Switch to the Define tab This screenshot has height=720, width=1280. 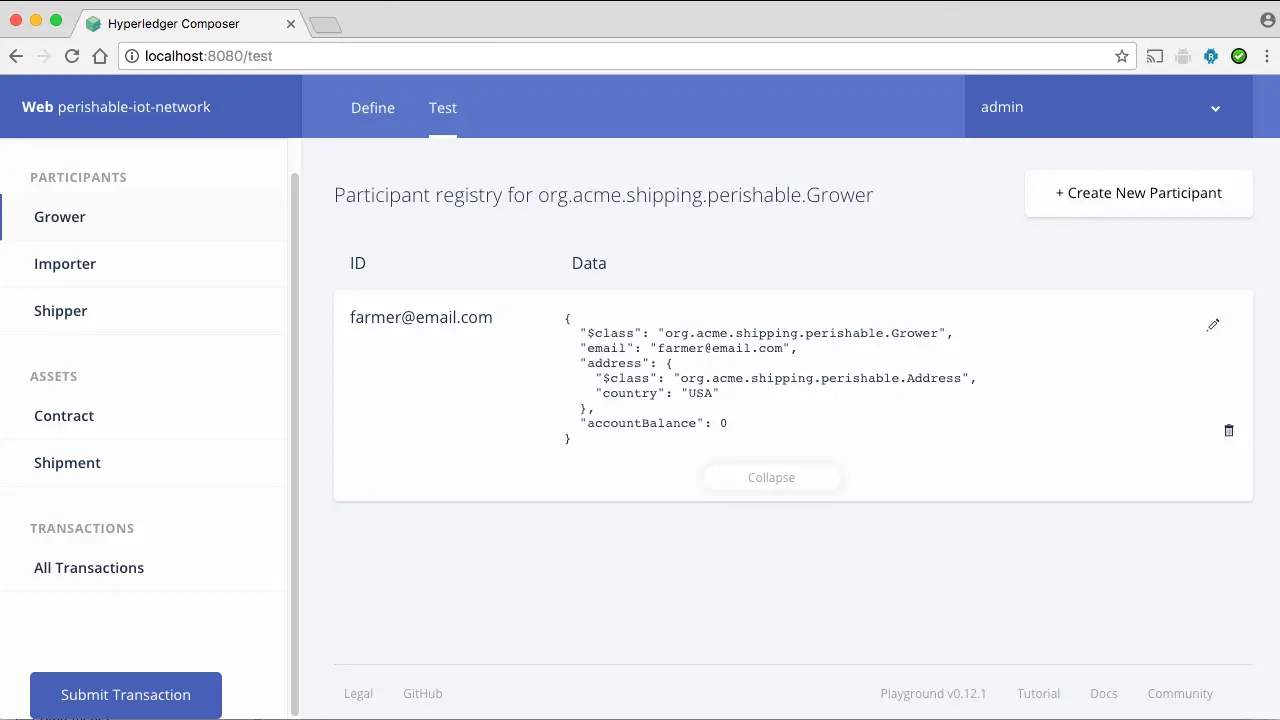pyautogui.click(x=373, y=108)
